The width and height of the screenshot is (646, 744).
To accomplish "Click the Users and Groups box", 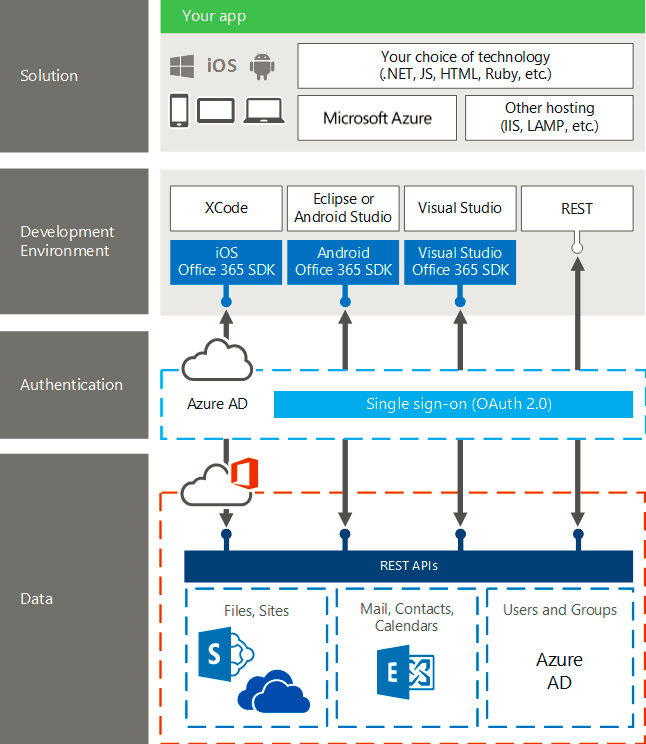I will pyautogui.click(x=560, y=657).
